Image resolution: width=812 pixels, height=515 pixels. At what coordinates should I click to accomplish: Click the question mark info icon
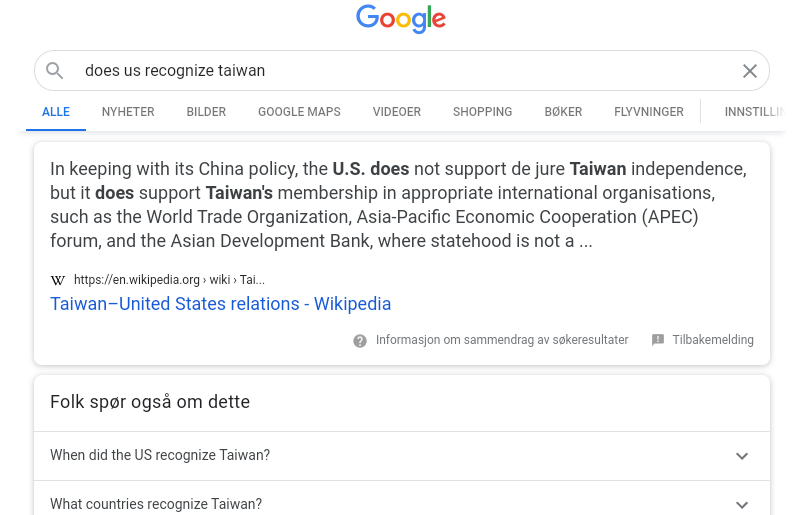coord(360,340)
